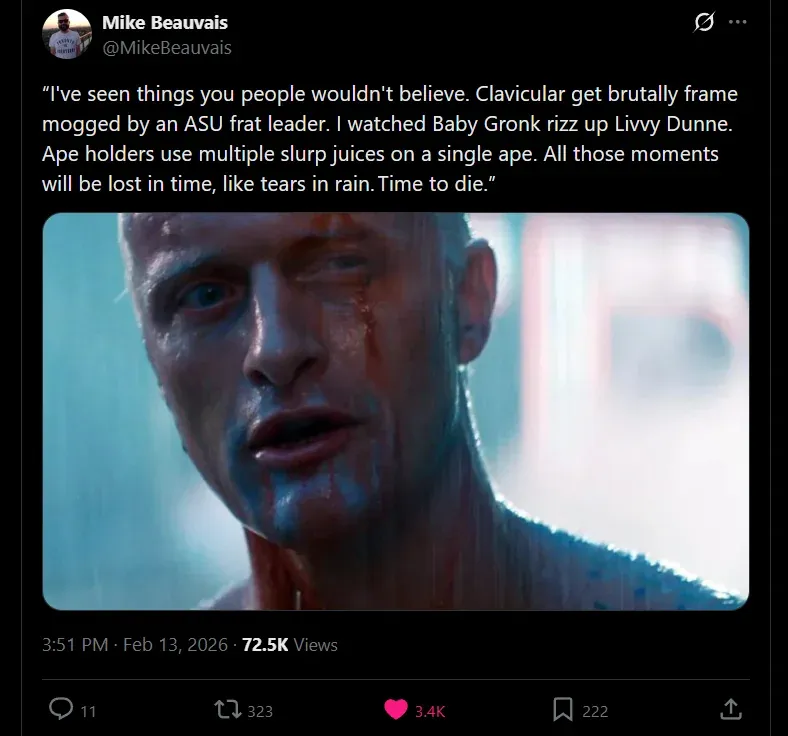Click the reply speech bubble icon

click(x=61, y=709)
